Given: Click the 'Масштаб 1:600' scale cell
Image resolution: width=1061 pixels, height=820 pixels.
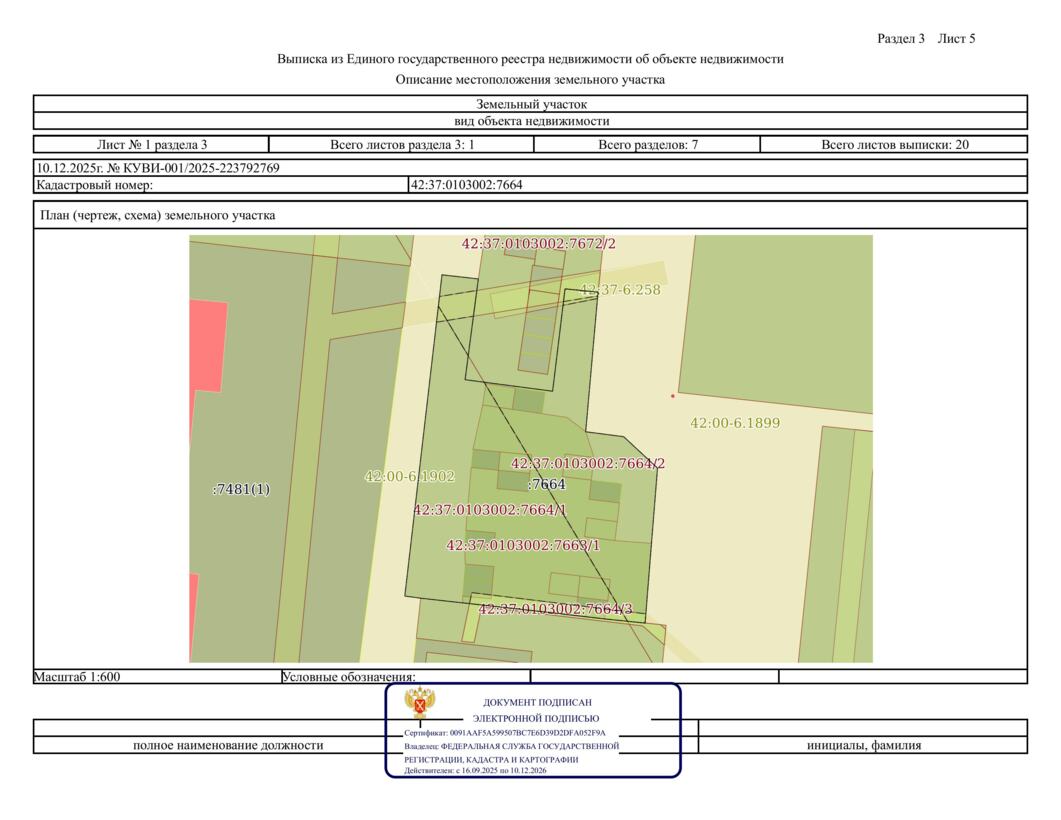Looking at the screenshot, I should 78,677.
